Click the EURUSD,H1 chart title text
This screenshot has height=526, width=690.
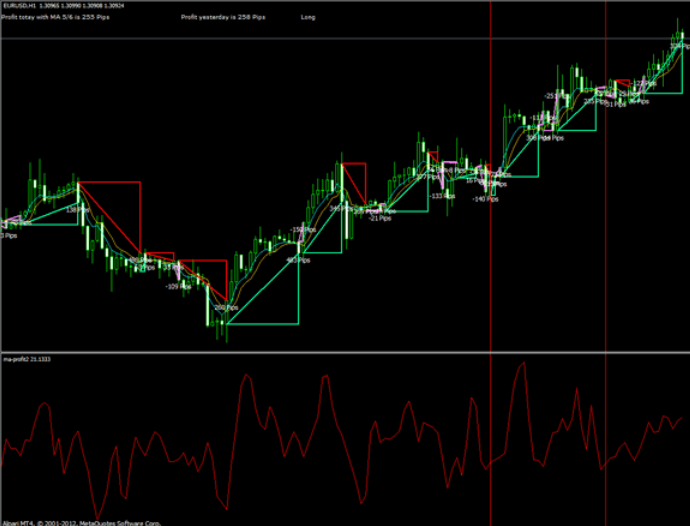pyautogui.click(x=63, y=6)
